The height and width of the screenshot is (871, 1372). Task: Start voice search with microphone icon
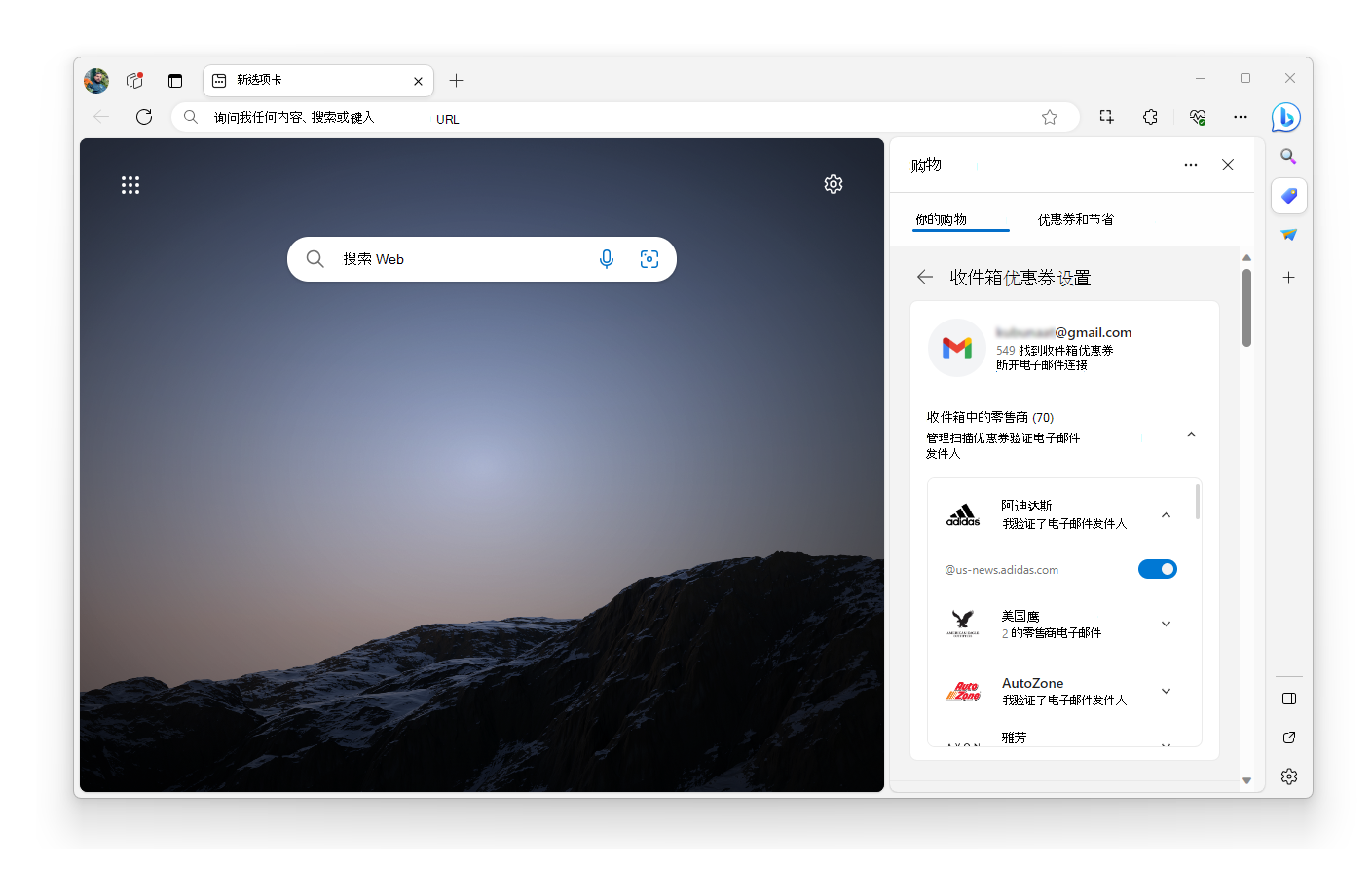pos(607,259)
